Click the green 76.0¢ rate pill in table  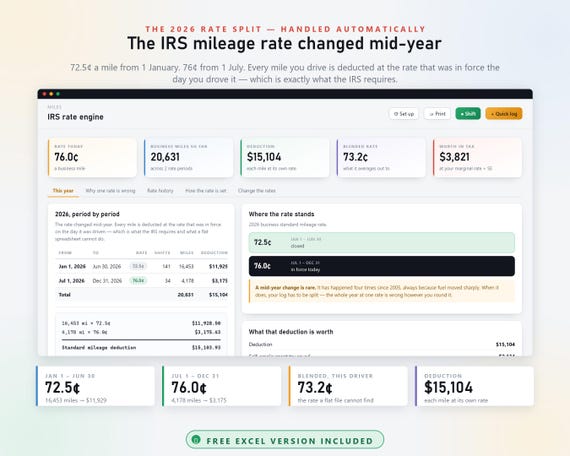point(138,281)
